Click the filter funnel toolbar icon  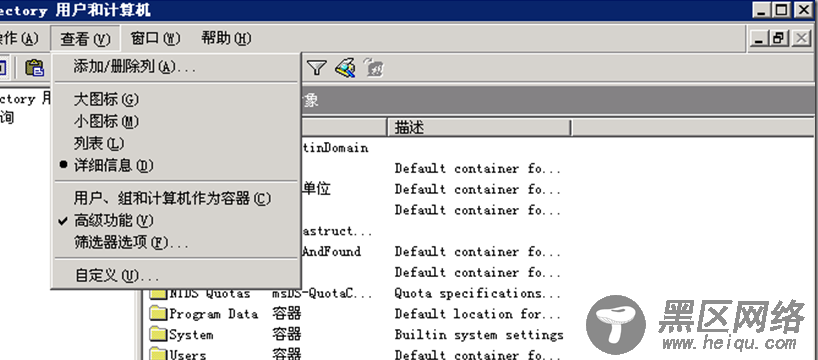click(x=317, y=68)
